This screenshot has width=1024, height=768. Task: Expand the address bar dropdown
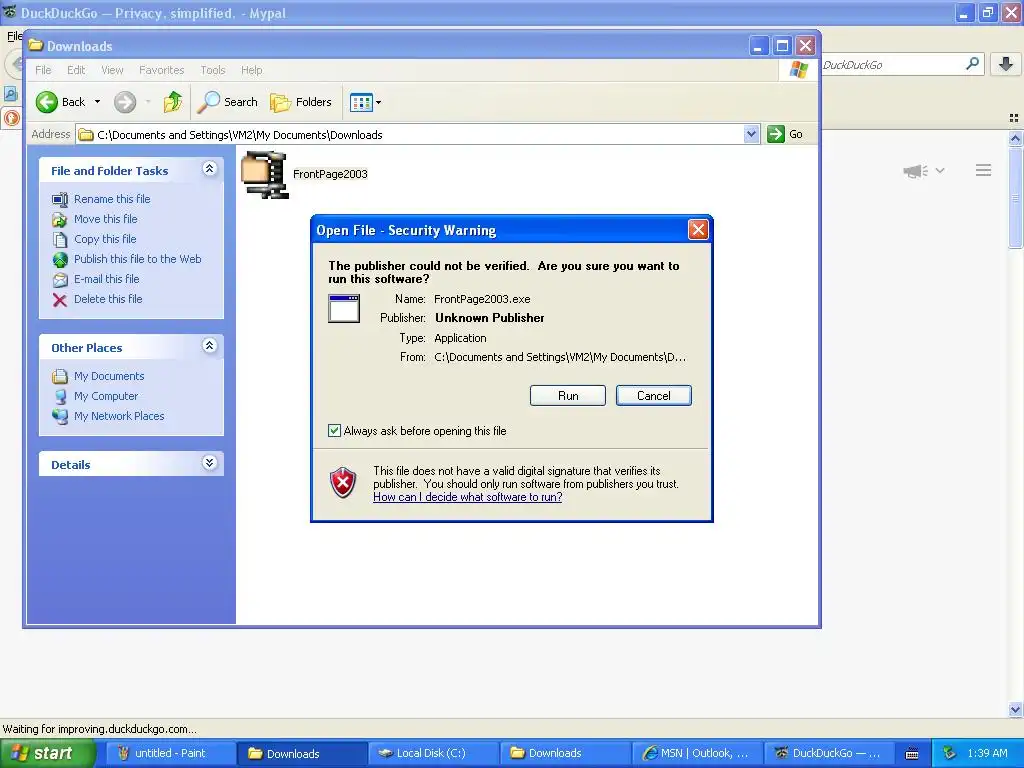[751, 134]
